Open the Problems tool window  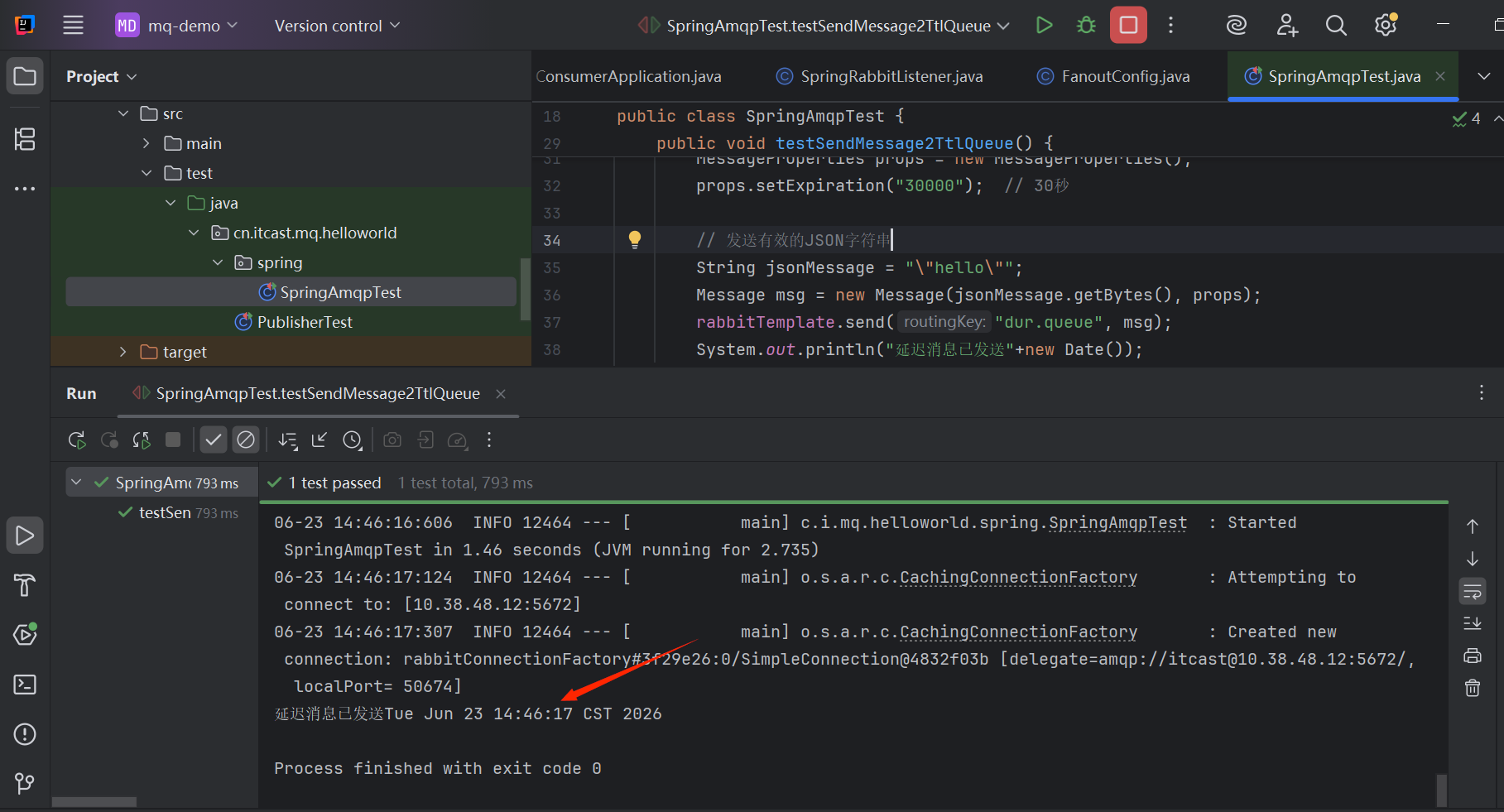[x=25, y=734]
